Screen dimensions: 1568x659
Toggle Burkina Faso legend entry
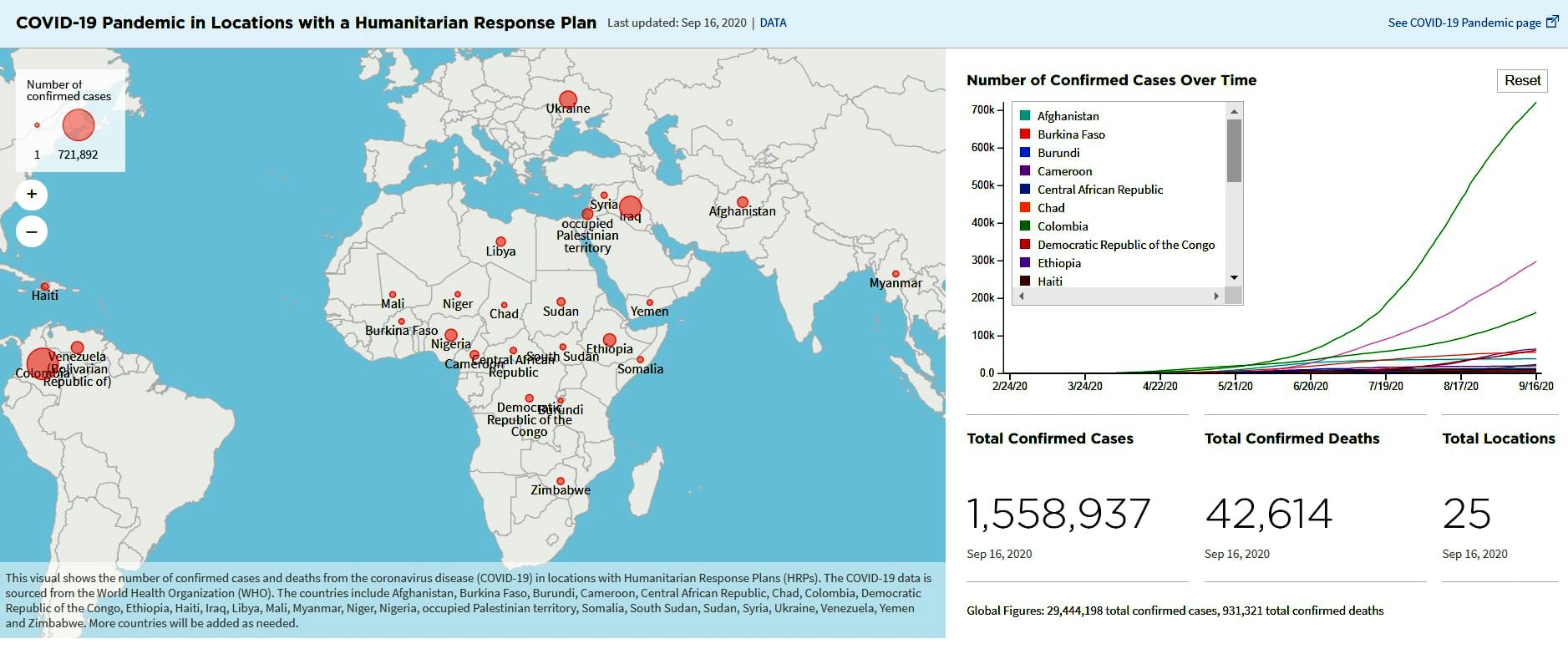pyautogui.click(x=1070, y=134)
